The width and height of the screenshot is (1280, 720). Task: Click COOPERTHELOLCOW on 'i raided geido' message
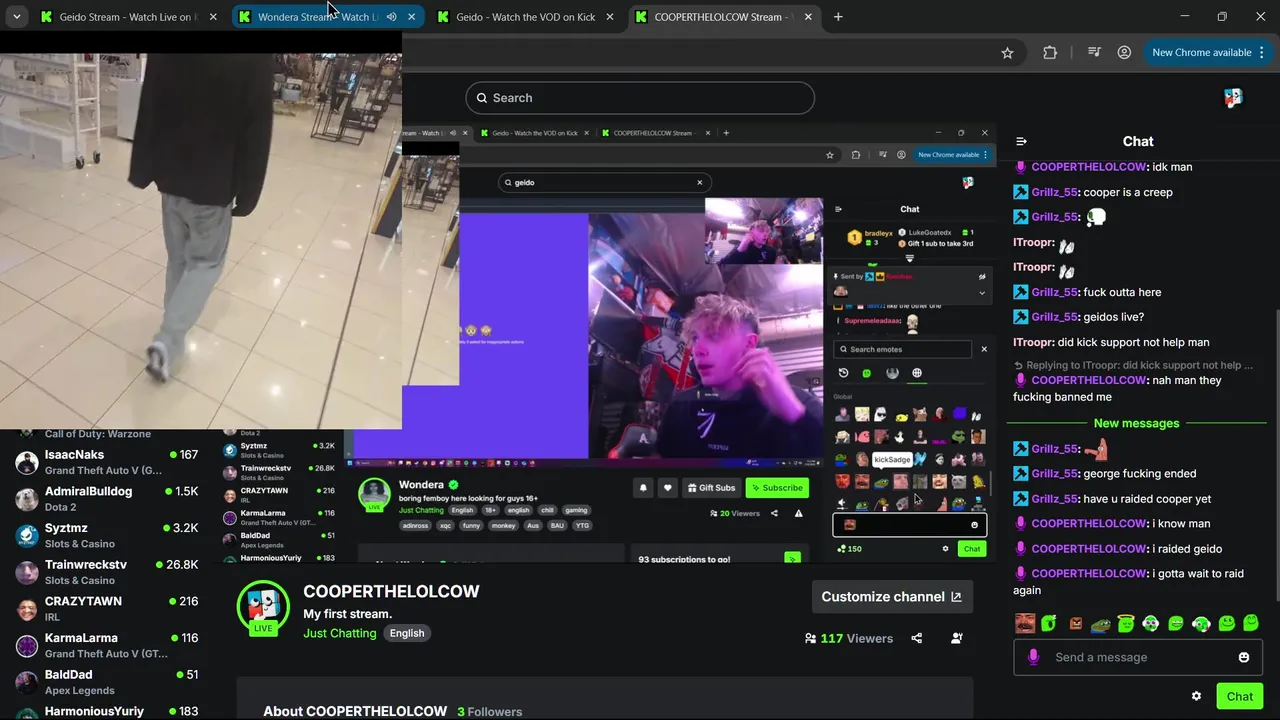point(1088,548)
